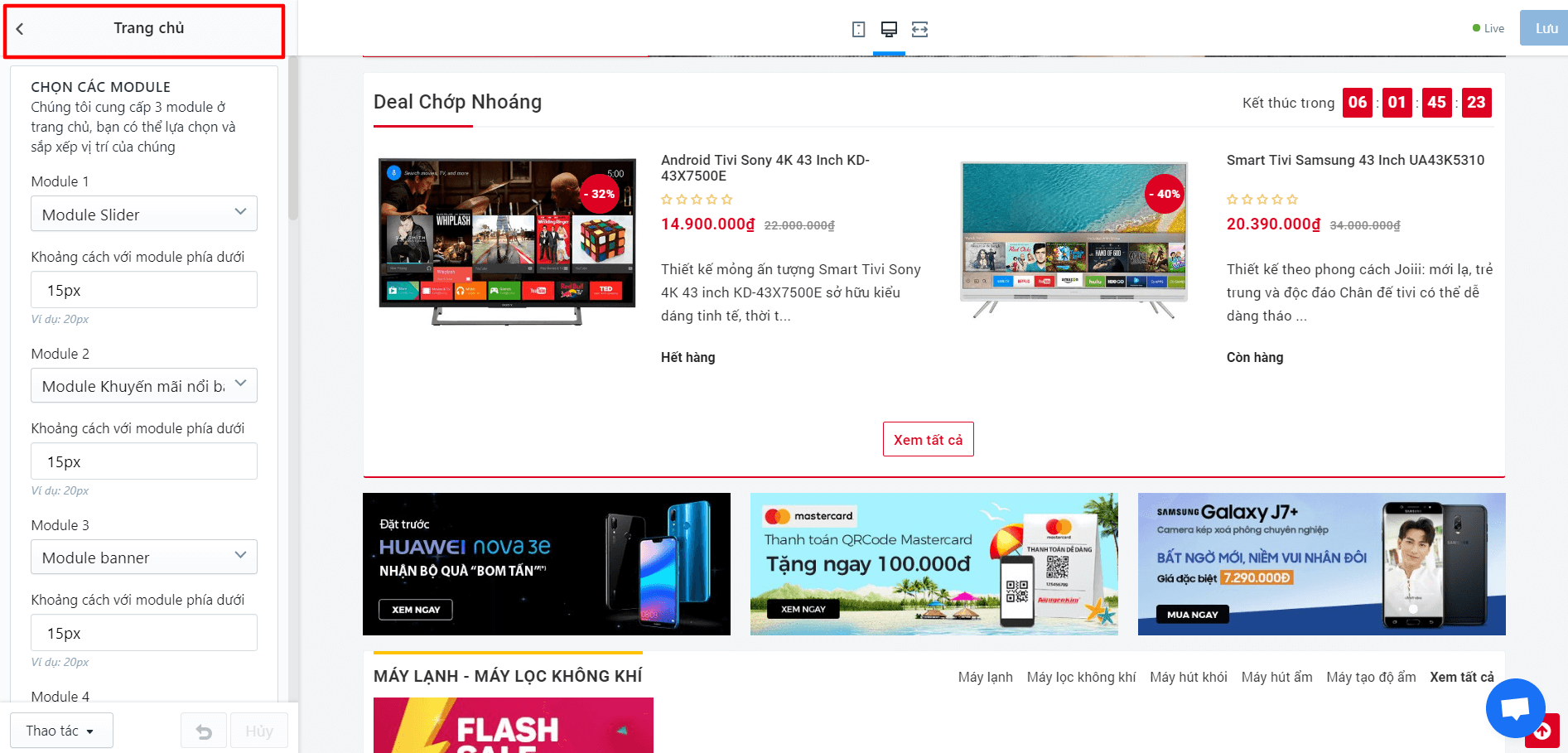This screenshot has height=753, width=1568.
Task: Click the countdown hours box showing 06
Action: (1358, 103)
